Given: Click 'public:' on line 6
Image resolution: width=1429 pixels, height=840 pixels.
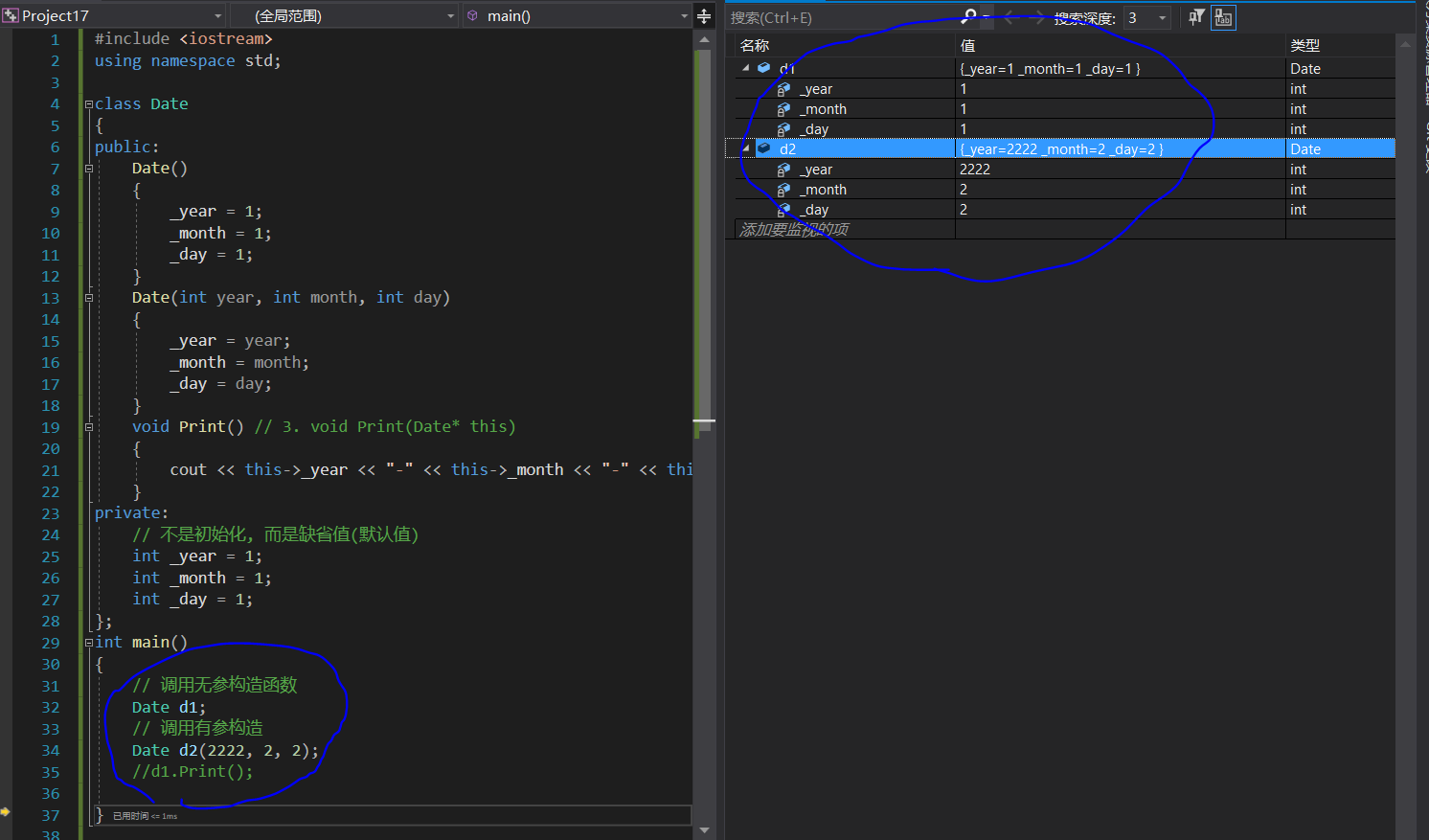Looking at the screenshot, I should pyautogui.click(x=127, y=148).
